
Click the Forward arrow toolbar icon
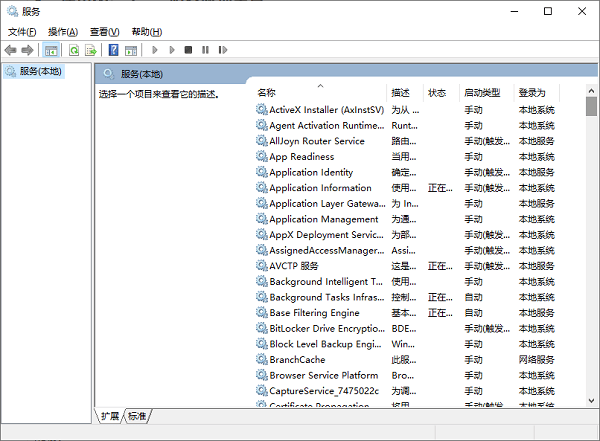click(x=28, y=50)
